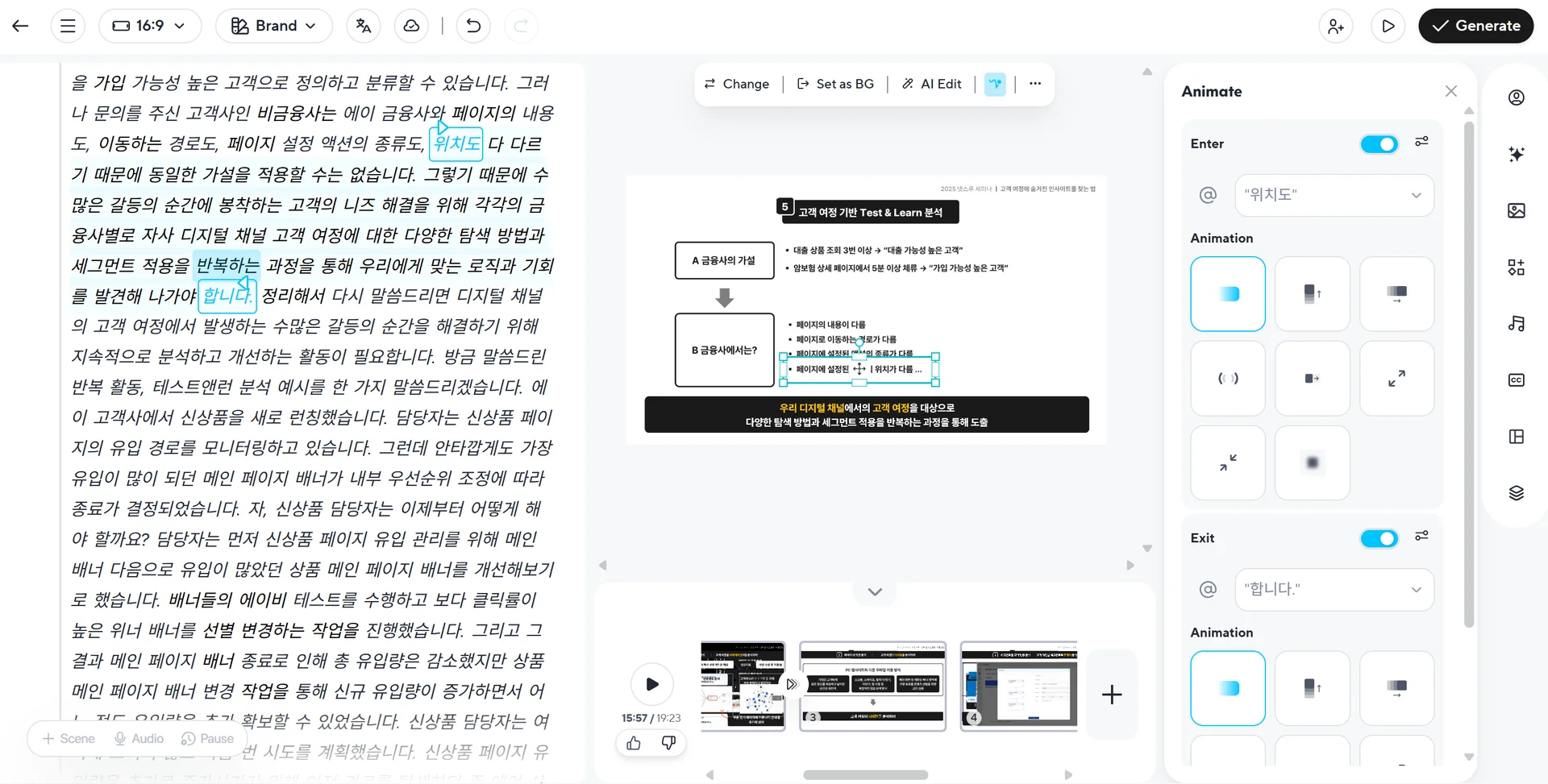
Task: Click Set as BG option
Action: [835, 84]
